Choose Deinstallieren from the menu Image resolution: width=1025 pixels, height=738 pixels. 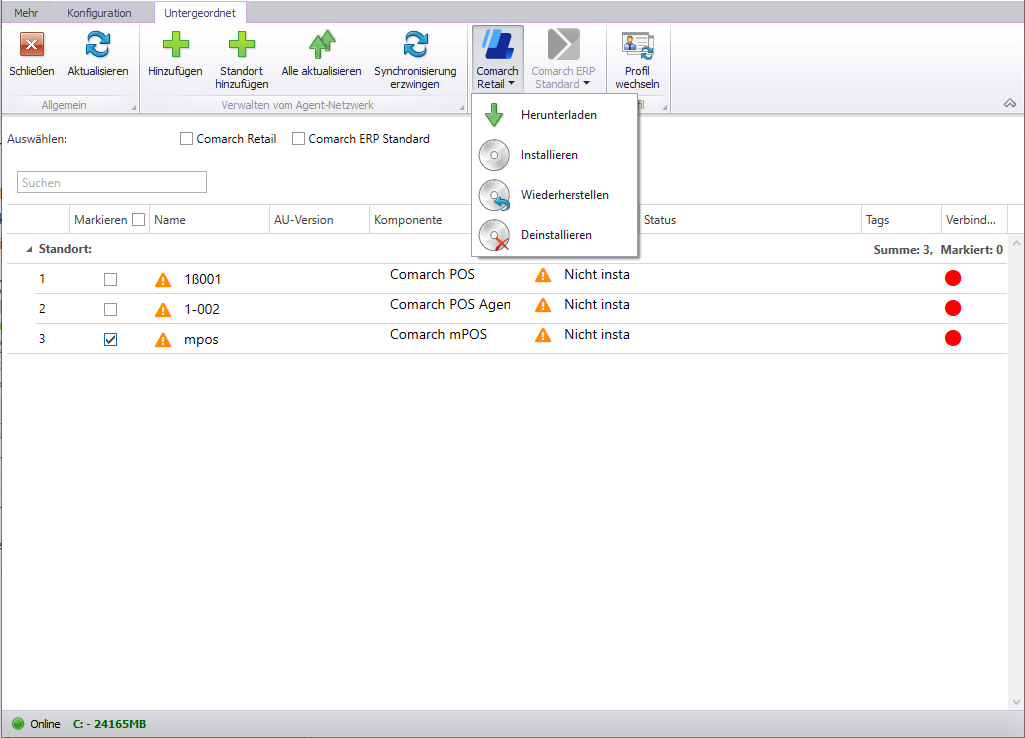pos(554,235)
